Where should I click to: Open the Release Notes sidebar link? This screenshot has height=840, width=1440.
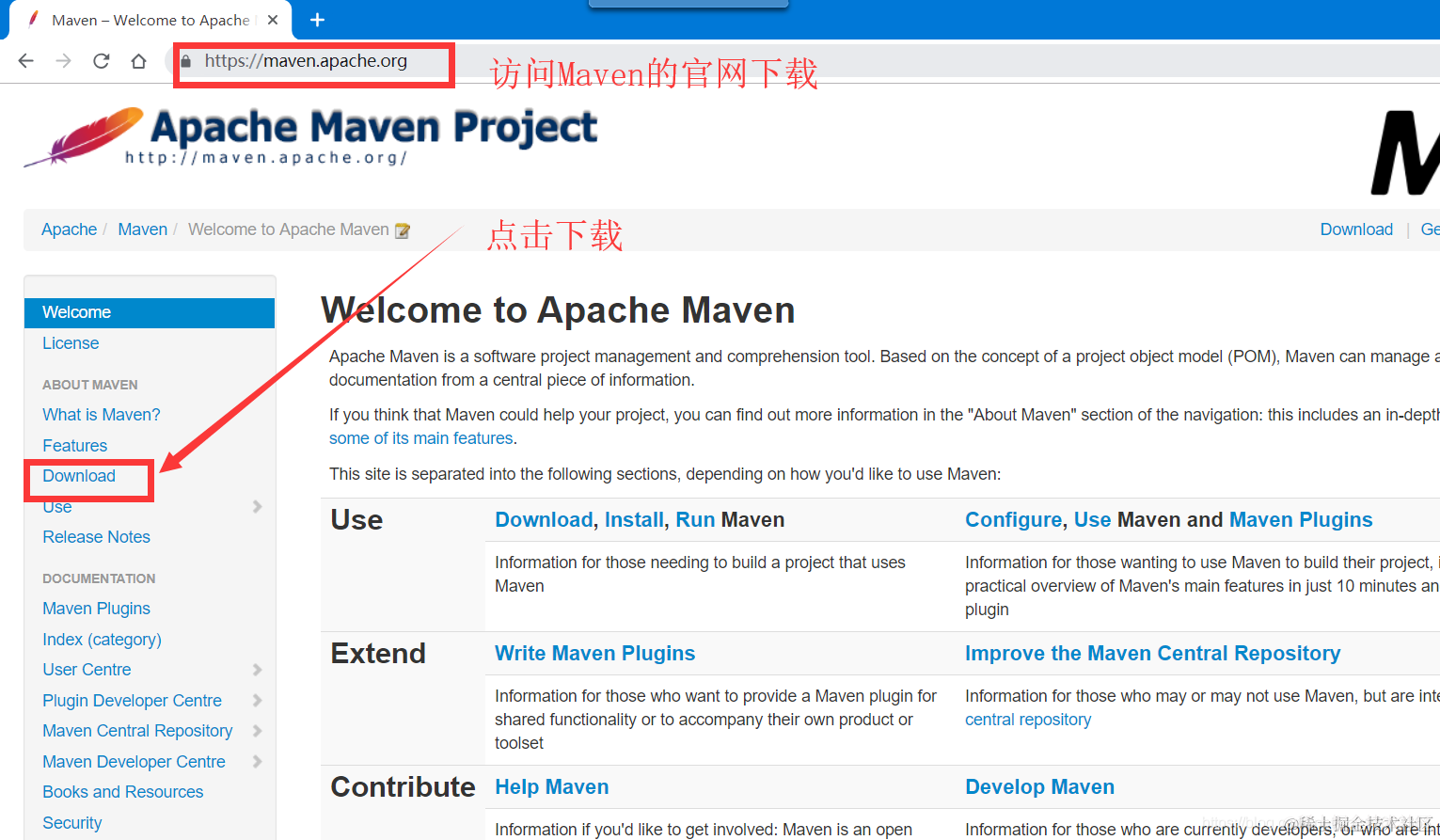click(x=97, y=537)
